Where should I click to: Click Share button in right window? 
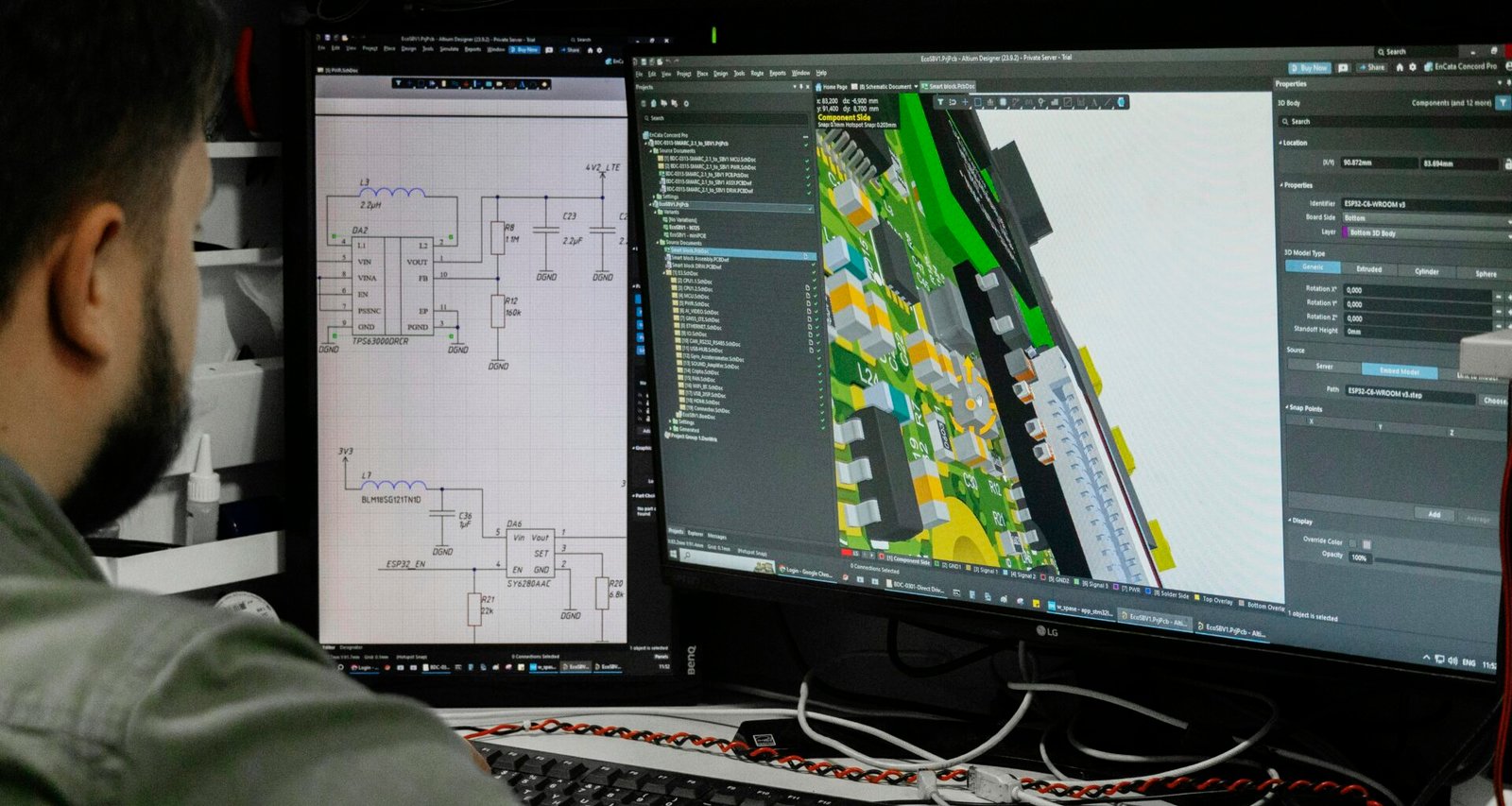pos(1372,67)
